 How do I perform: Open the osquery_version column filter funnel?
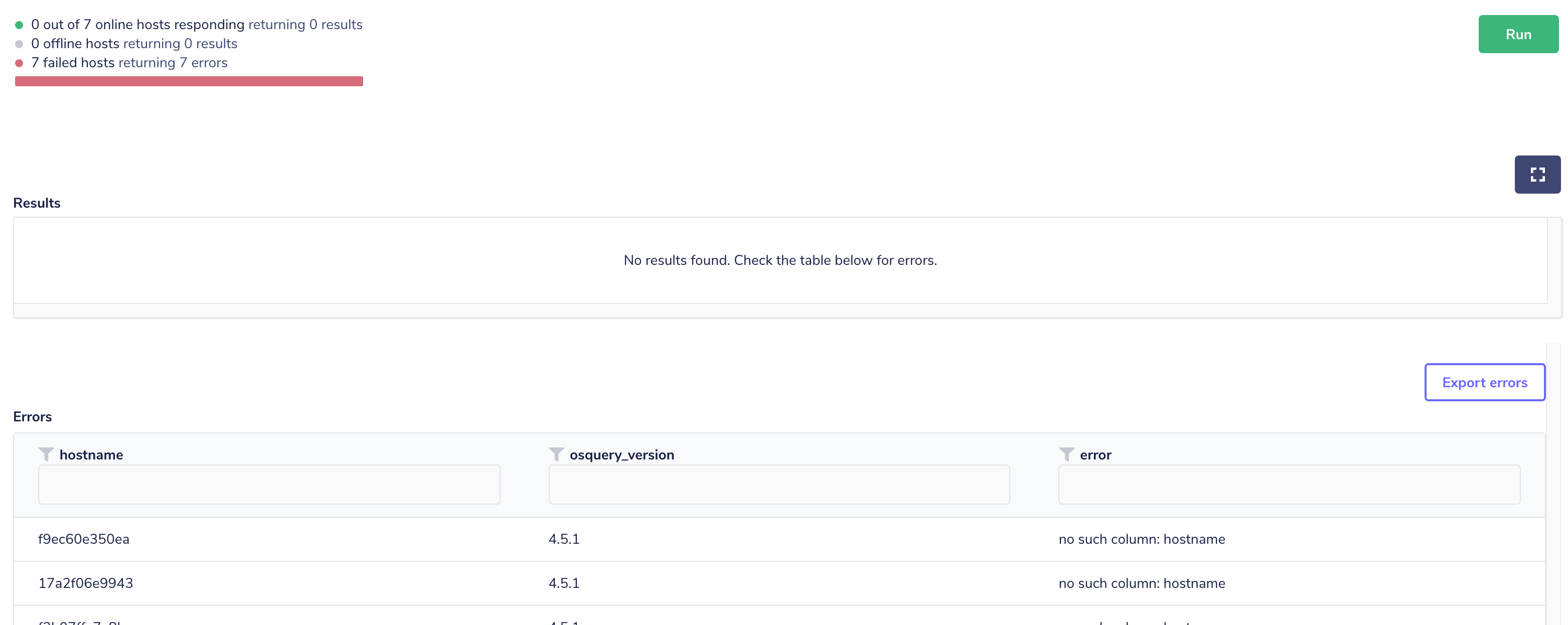[x=556, y=454]
